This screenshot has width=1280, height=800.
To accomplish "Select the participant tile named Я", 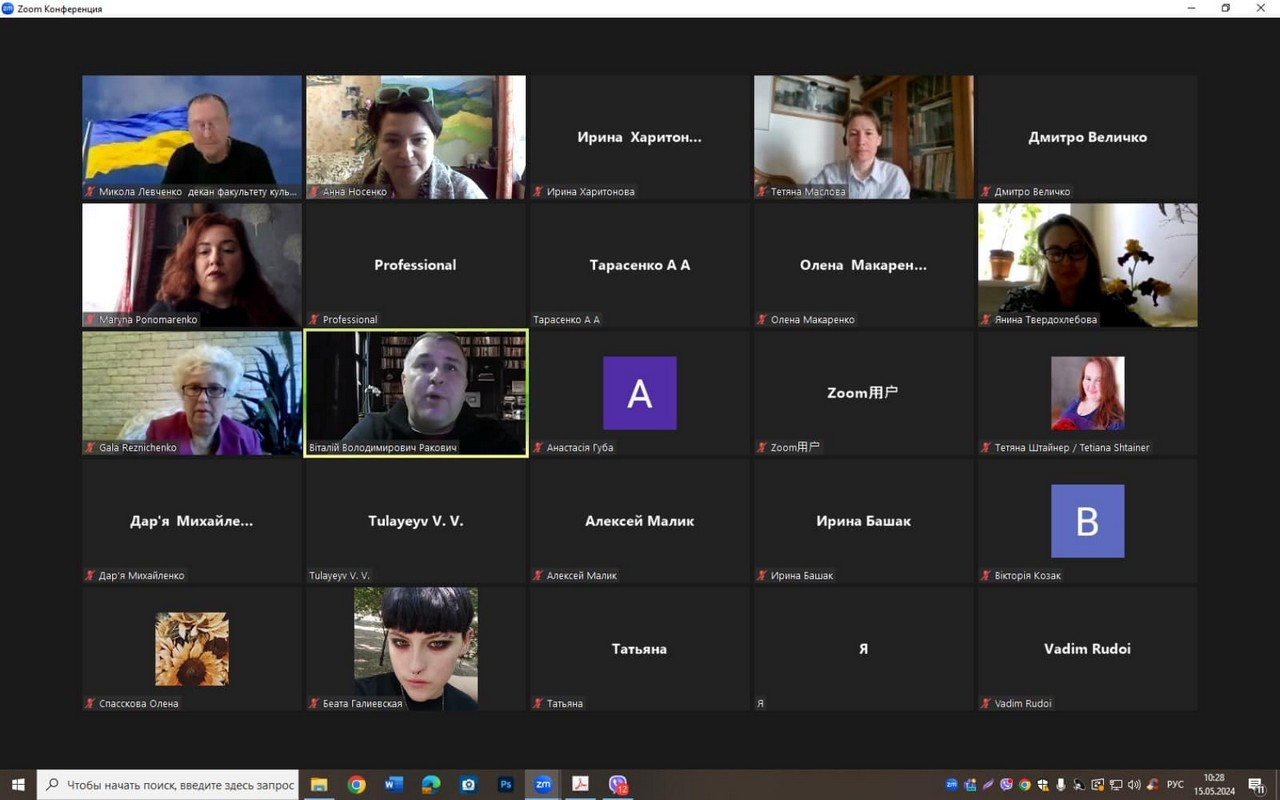I will [x=864, y=649].
